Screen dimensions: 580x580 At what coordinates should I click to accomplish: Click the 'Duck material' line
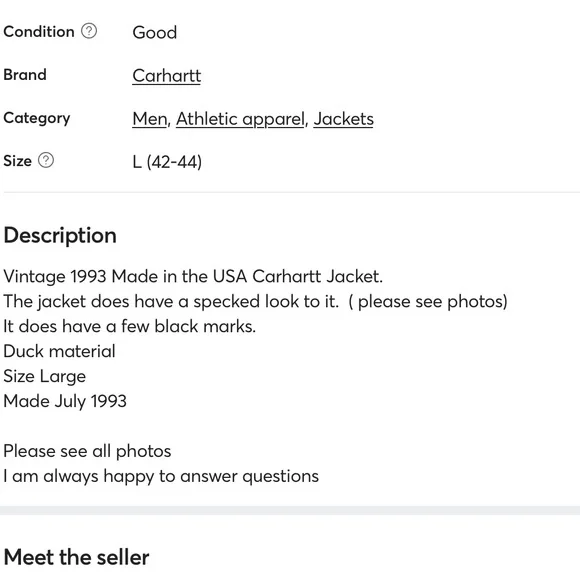tap(59, 351)
